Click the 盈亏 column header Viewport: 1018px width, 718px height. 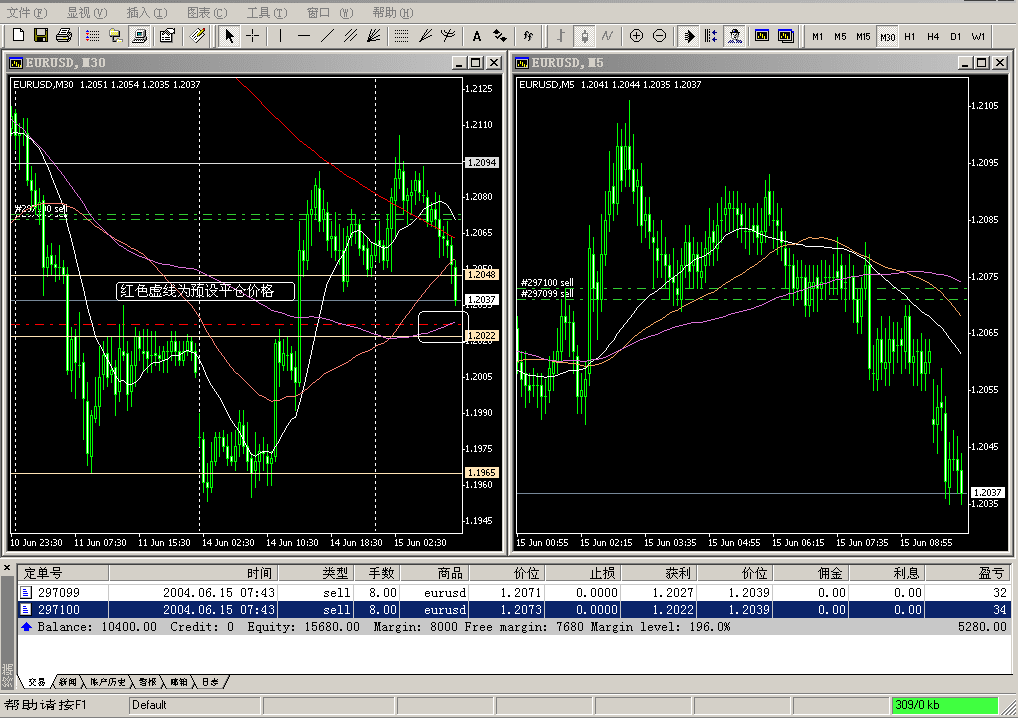click(x=990, y=573)
